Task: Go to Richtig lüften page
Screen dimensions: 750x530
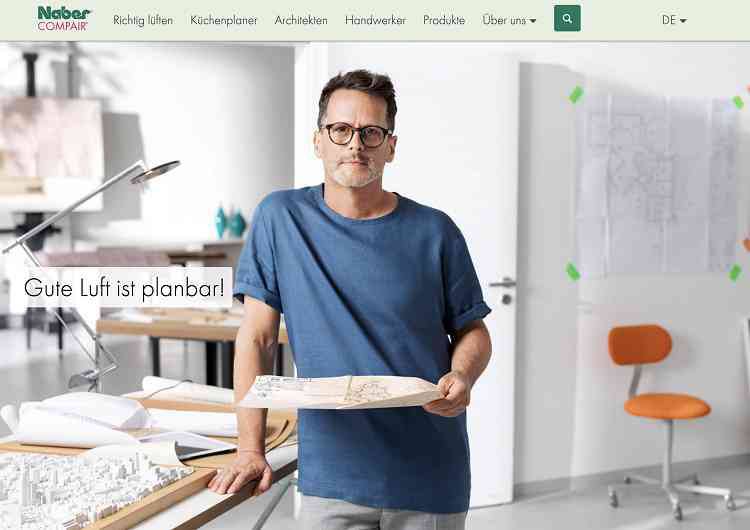Action: (x=143, y=20)
